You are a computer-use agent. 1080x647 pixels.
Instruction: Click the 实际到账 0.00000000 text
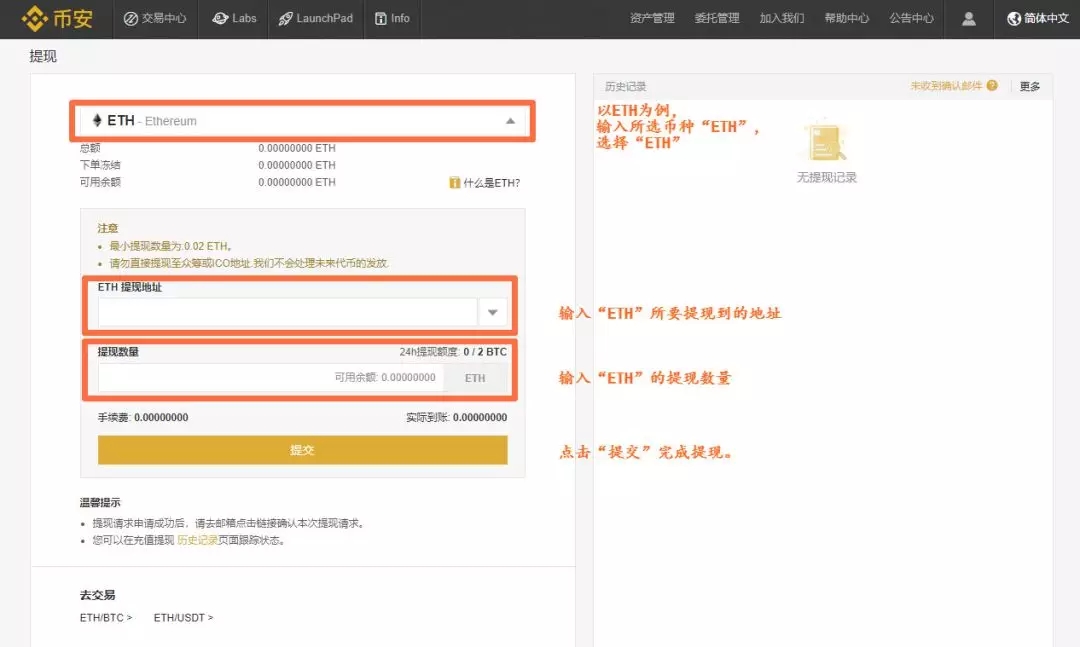(x=457, y=417)
